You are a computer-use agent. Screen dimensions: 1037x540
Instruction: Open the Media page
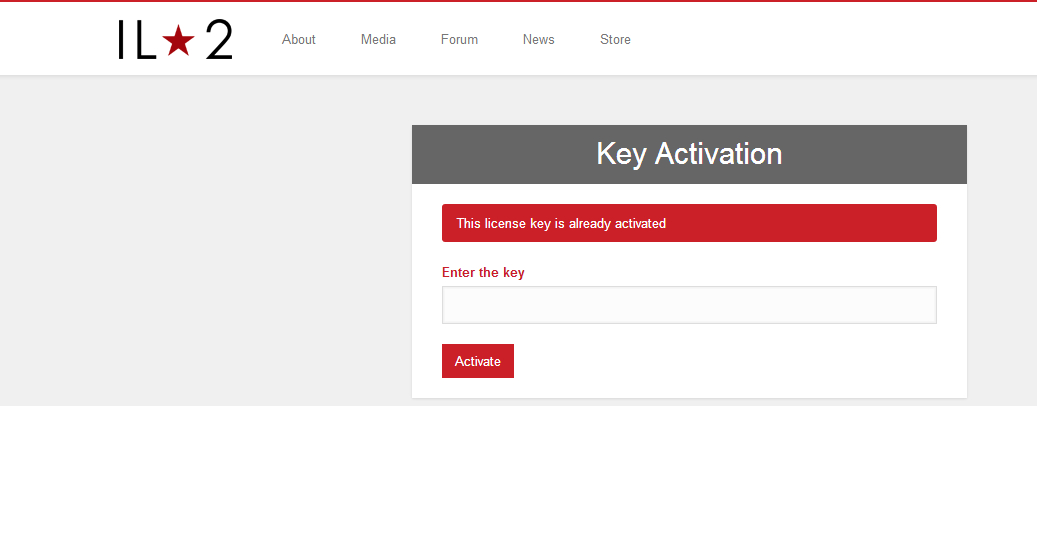(x=378, y=40)
